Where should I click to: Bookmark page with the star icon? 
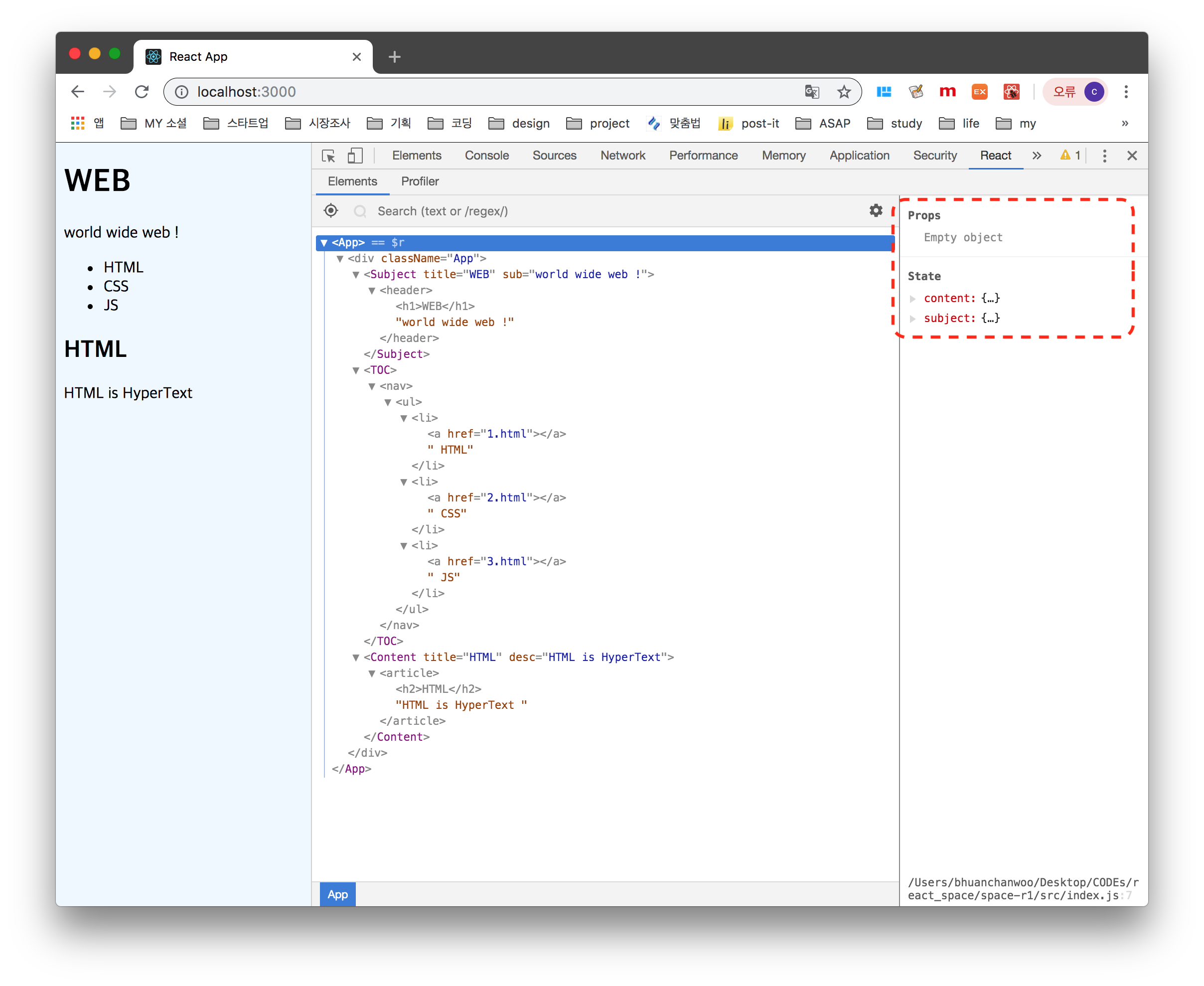844,92
